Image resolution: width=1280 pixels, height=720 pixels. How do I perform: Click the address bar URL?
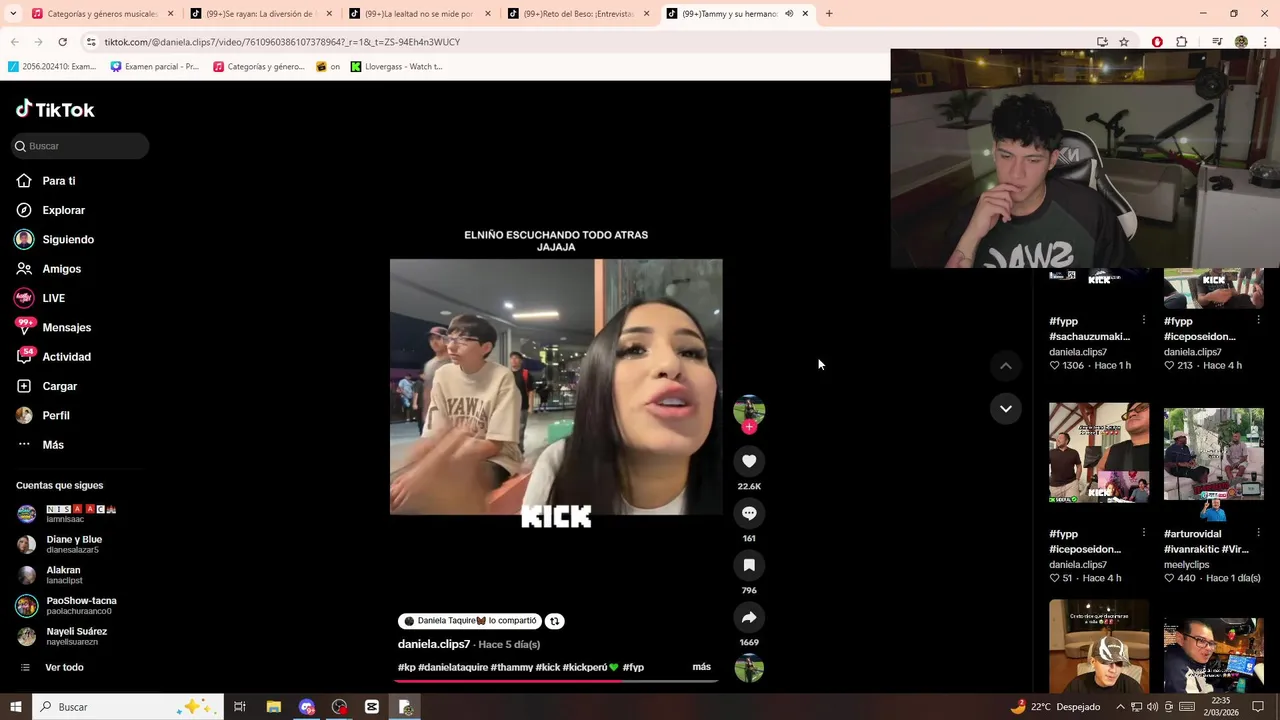[x=282, y=42]
